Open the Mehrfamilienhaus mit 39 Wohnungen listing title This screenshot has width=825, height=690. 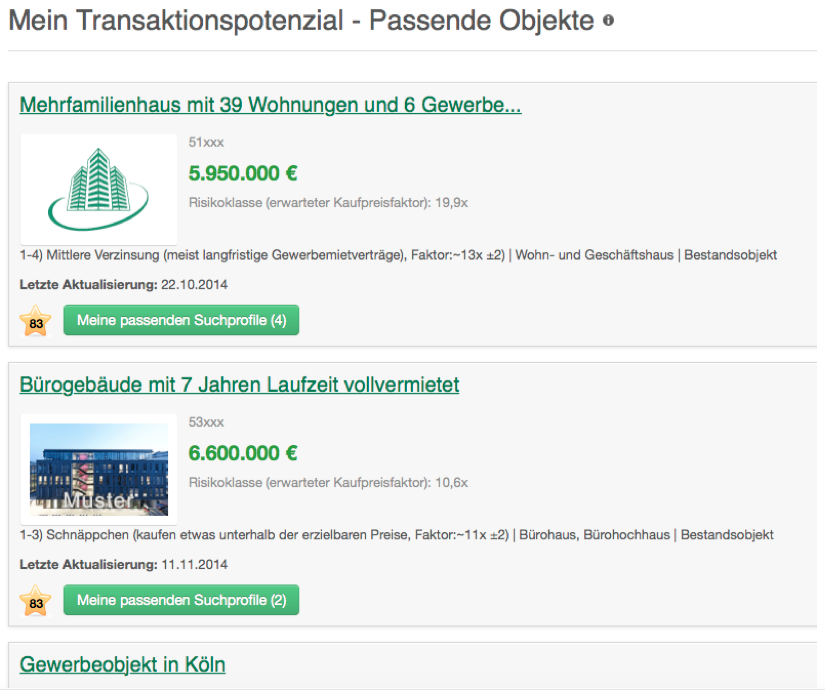[x=270, y=105]
